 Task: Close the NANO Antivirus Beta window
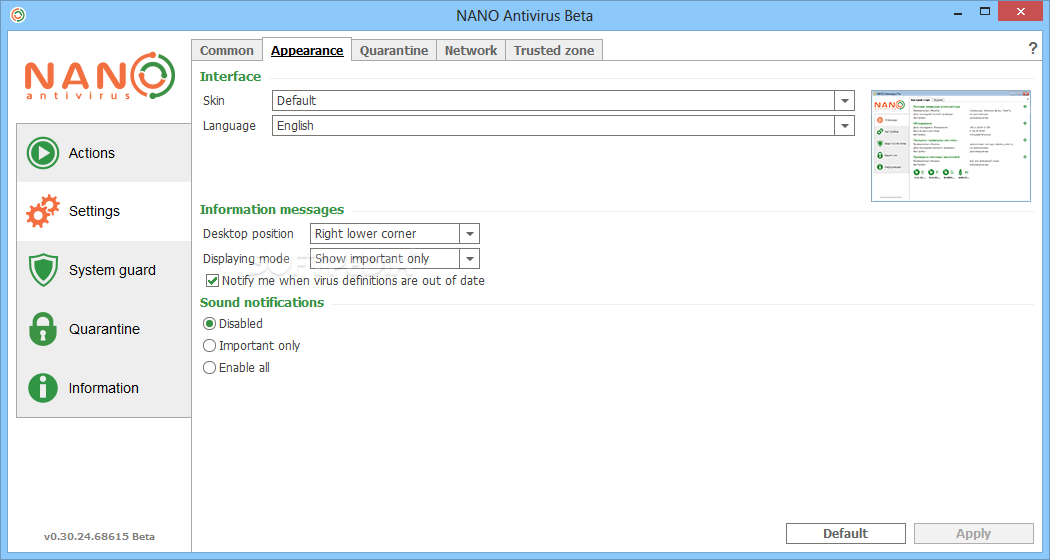coord(1021,11)
